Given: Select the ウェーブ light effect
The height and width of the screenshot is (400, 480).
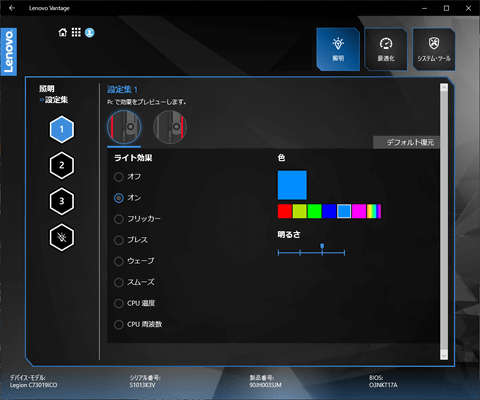Looking at the screenshot, I should coord(134,261).
